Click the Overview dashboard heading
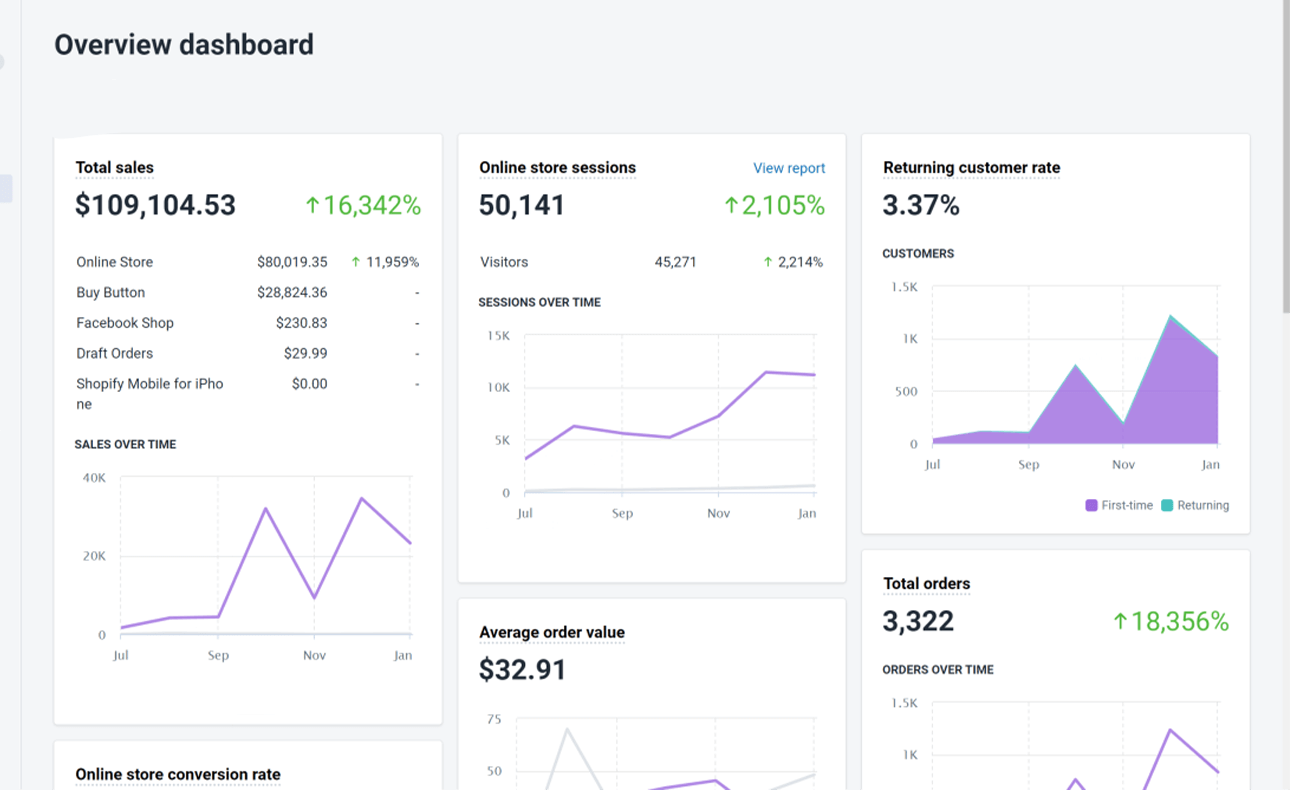 point(184,44)
